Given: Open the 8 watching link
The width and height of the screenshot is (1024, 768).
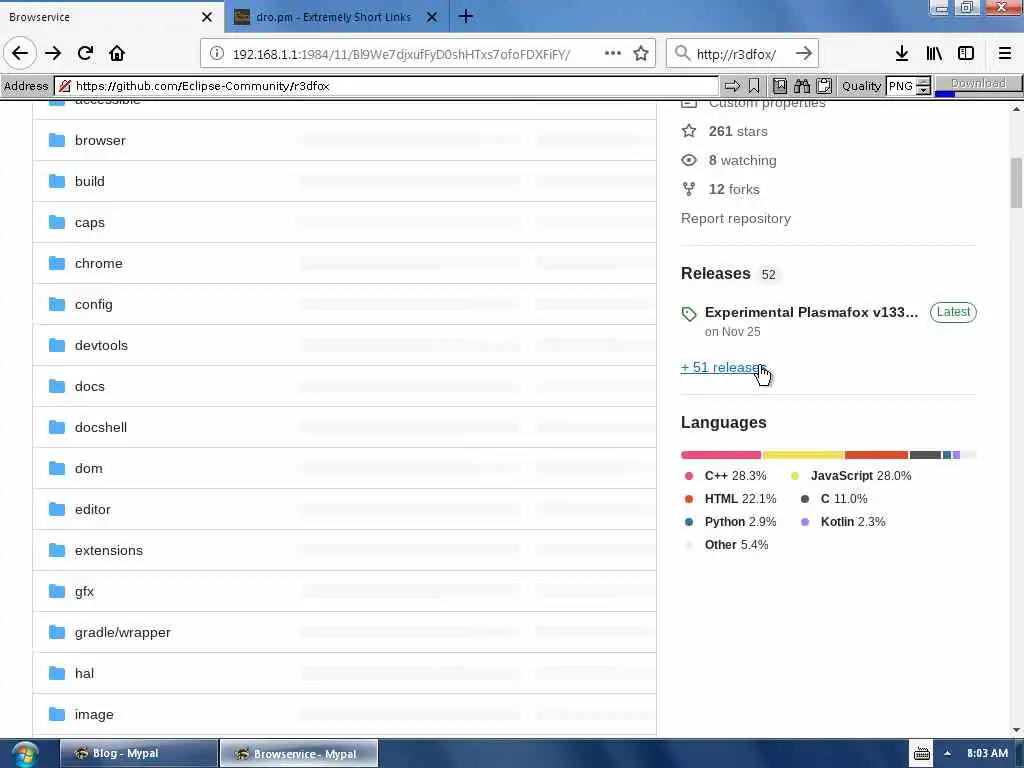Looking at the screenshot, I should click(743, 161).
